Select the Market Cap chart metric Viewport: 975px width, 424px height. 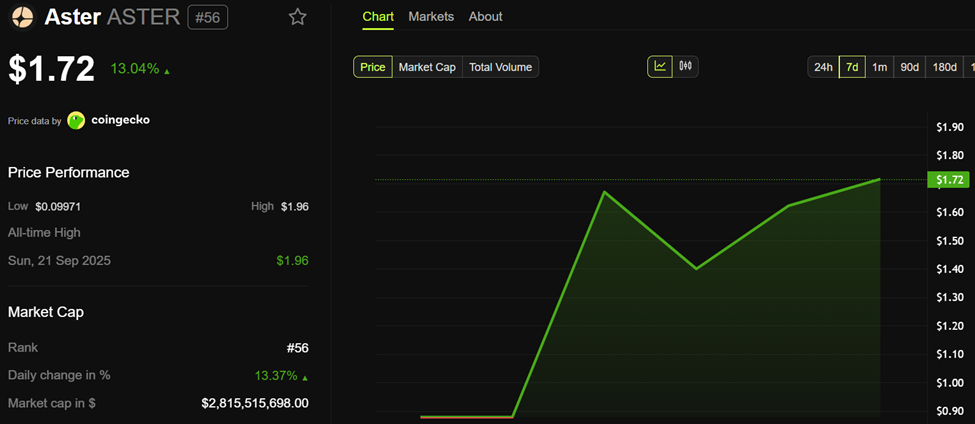coord(427,67)
